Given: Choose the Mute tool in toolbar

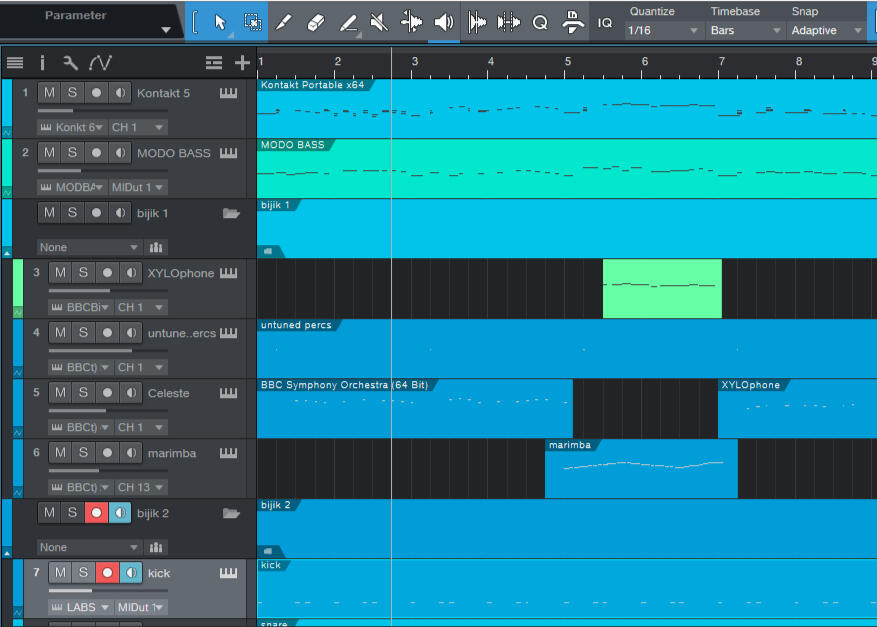Looking at the screenshot, I should click(379, 22).
